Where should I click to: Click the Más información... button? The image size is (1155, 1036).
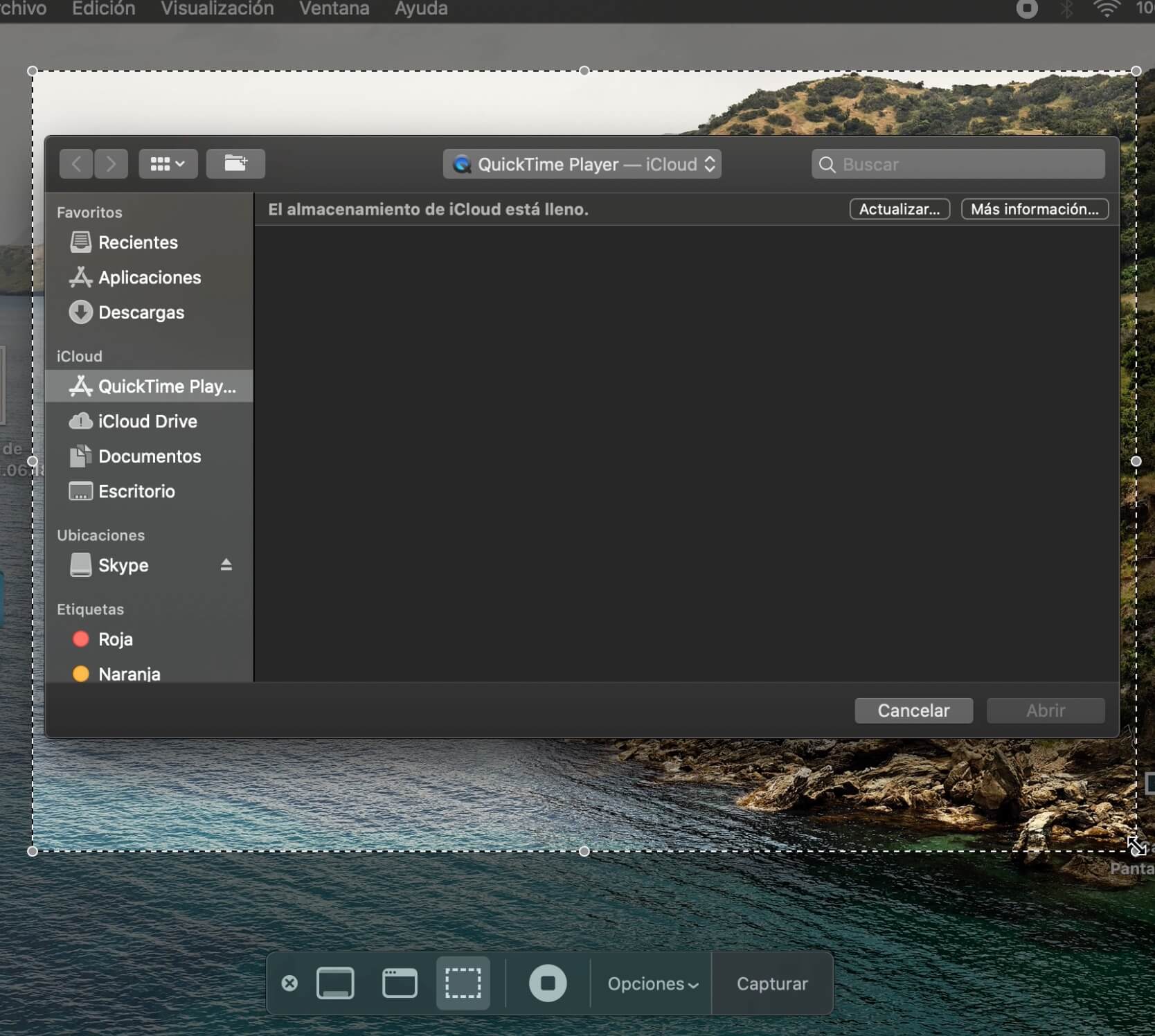pos(1035,209)
